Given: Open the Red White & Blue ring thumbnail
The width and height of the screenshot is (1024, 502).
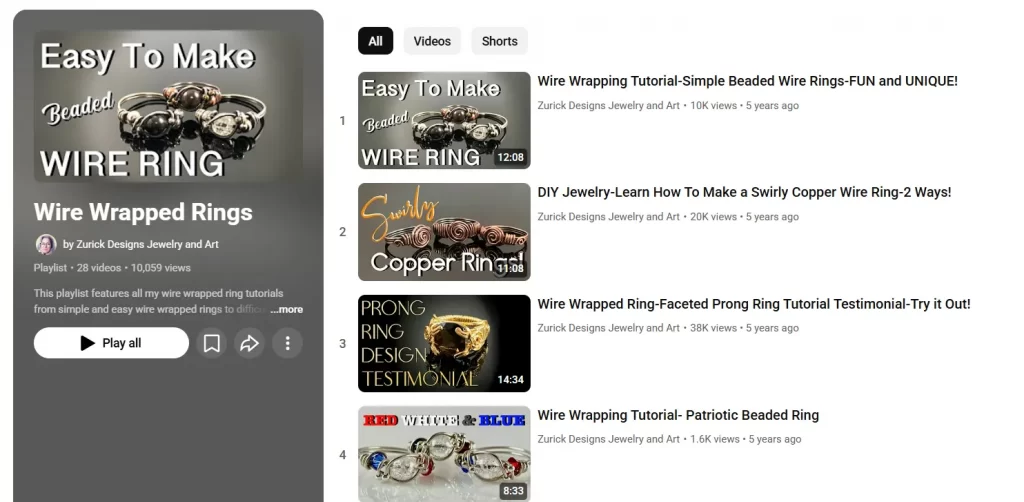Looking at the screenshot, I should (444, 453).
